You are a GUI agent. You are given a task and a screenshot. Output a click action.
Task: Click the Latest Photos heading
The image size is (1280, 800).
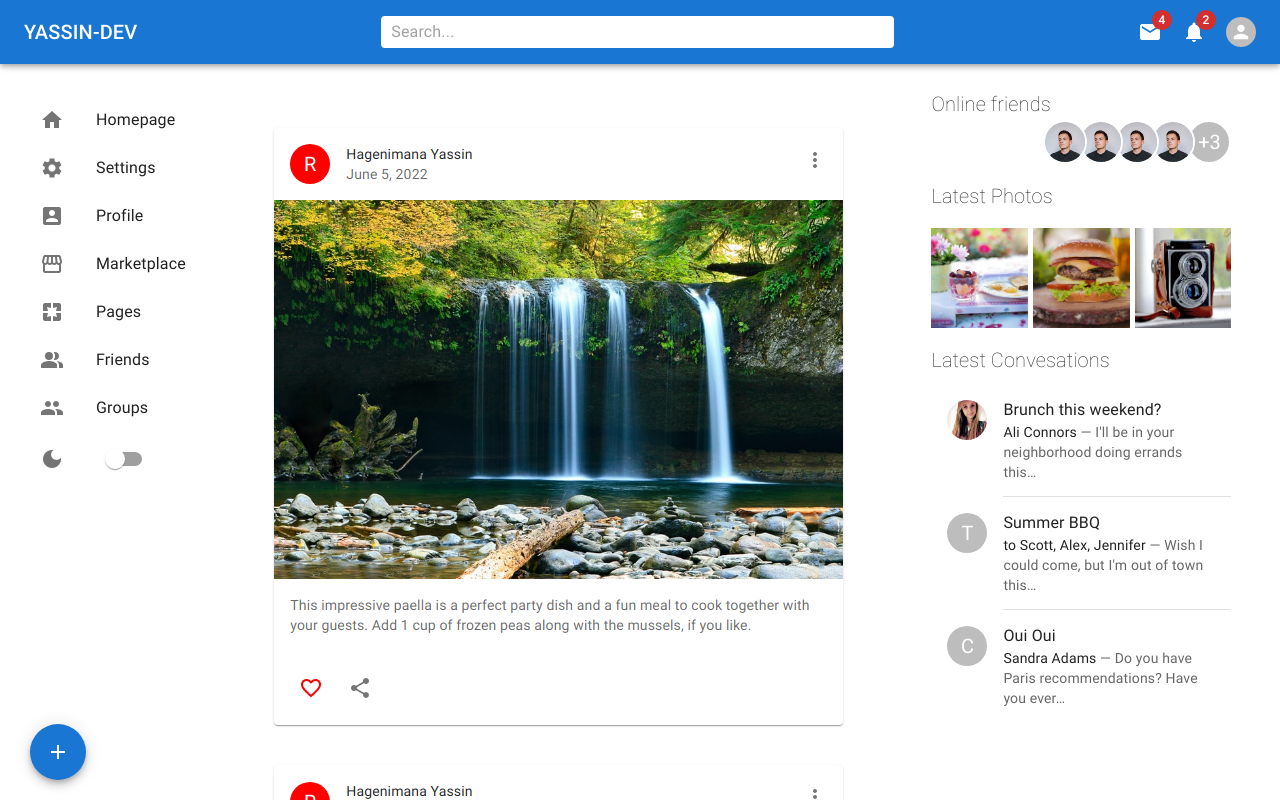click(x=992, y=196)
